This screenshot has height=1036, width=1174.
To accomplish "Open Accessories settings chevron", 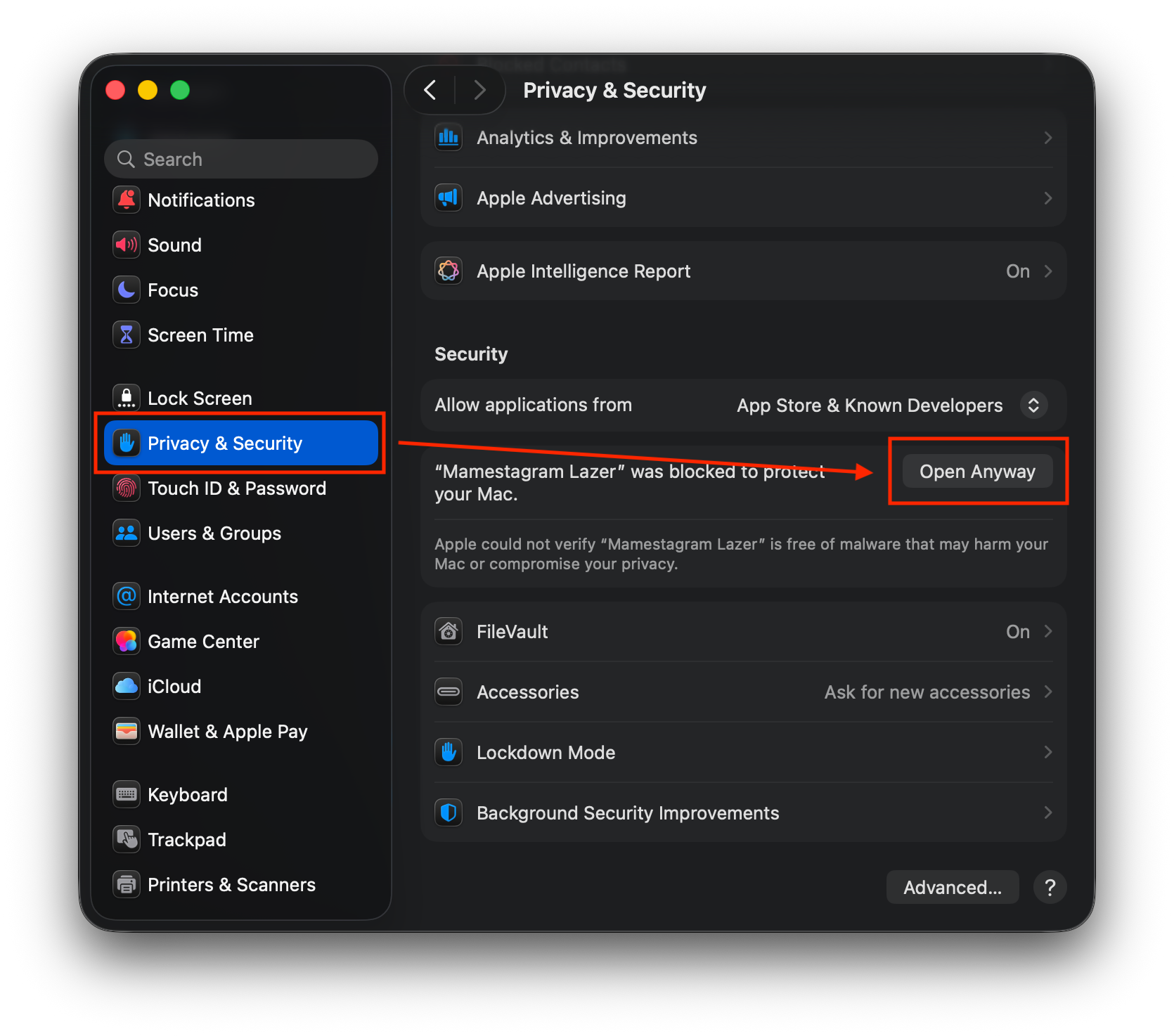I will [1048, 692].
